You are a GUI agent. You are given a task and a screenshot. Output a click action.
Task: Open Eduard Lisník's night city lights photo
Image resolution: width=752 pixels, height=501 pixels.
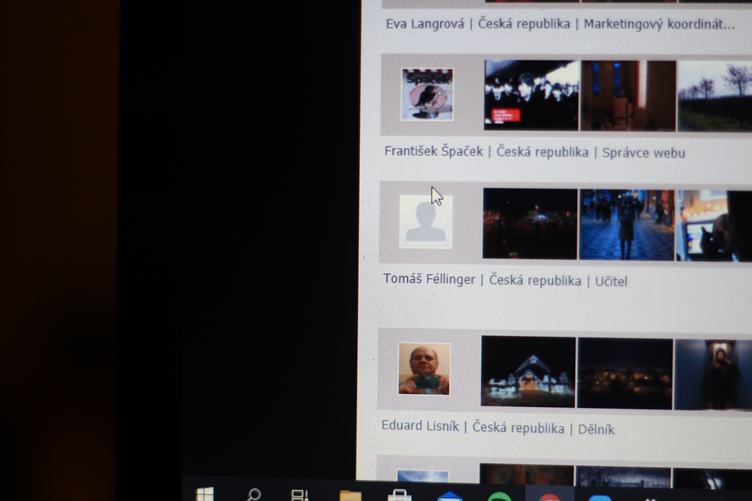[x=625, y=373]
